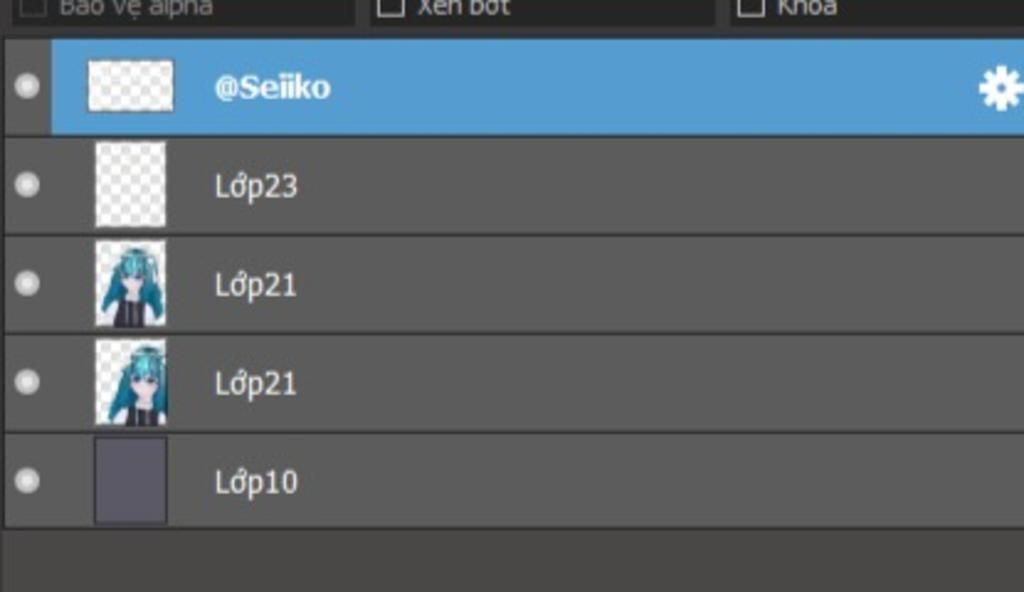Screen dimensions: 1024x592
Task: Click thumbnail of Lớp21 layer above Lớp10
Action: point(131,382)
